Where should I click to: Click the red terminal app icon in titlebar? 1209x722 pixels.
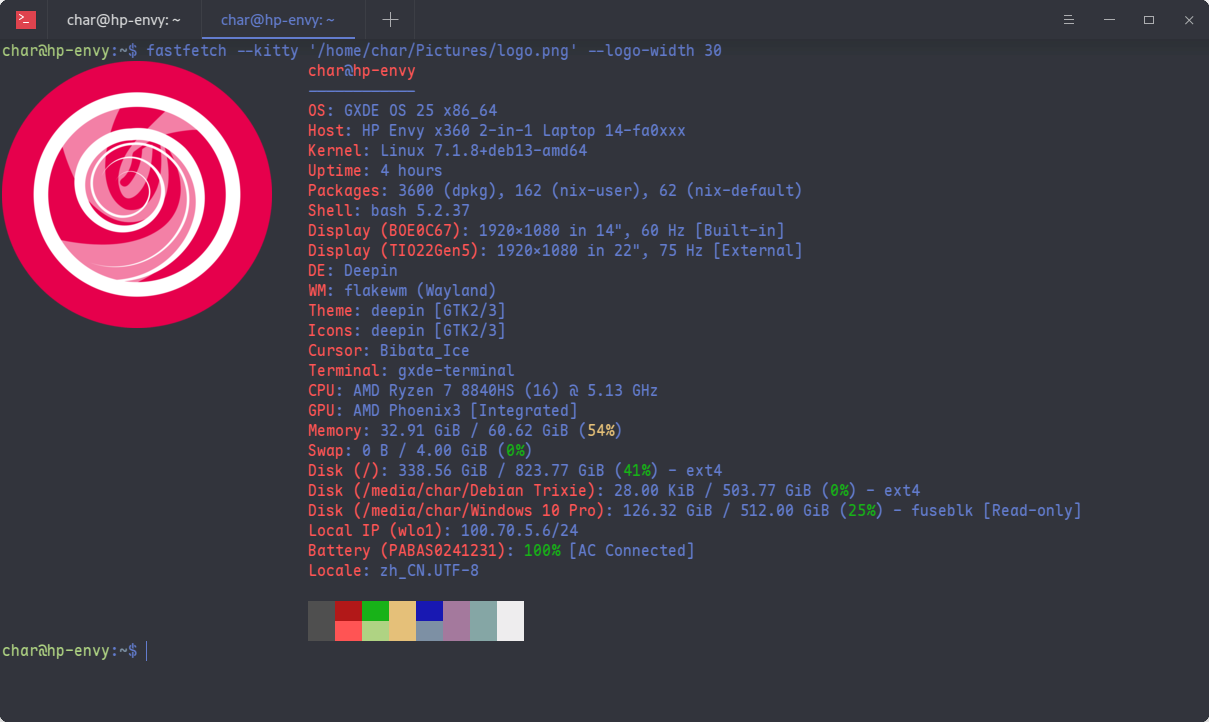pyautogui.click(x=26, y=20)
